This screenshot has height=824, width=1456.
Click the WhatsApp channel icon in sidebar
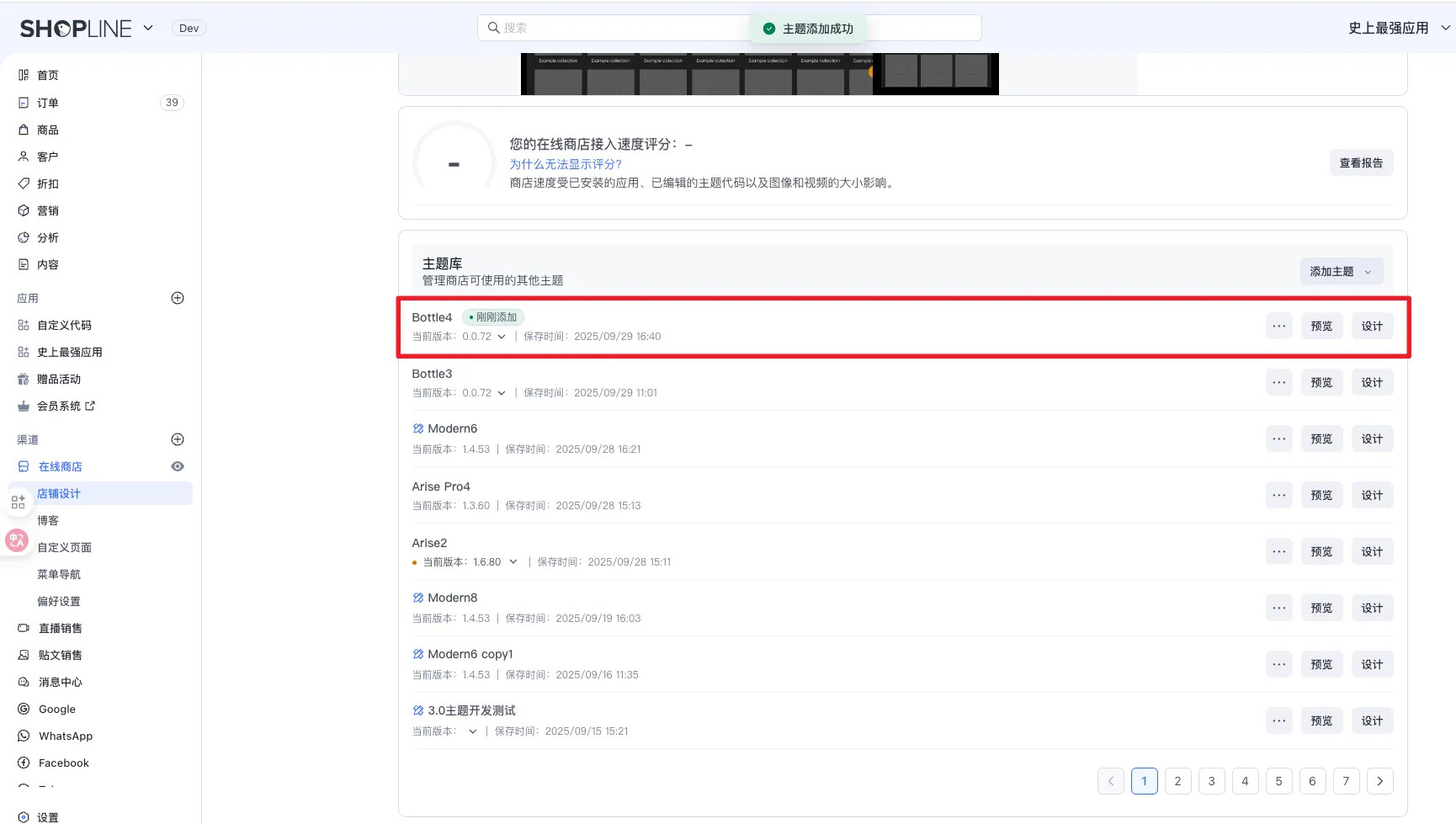point(24,736)
